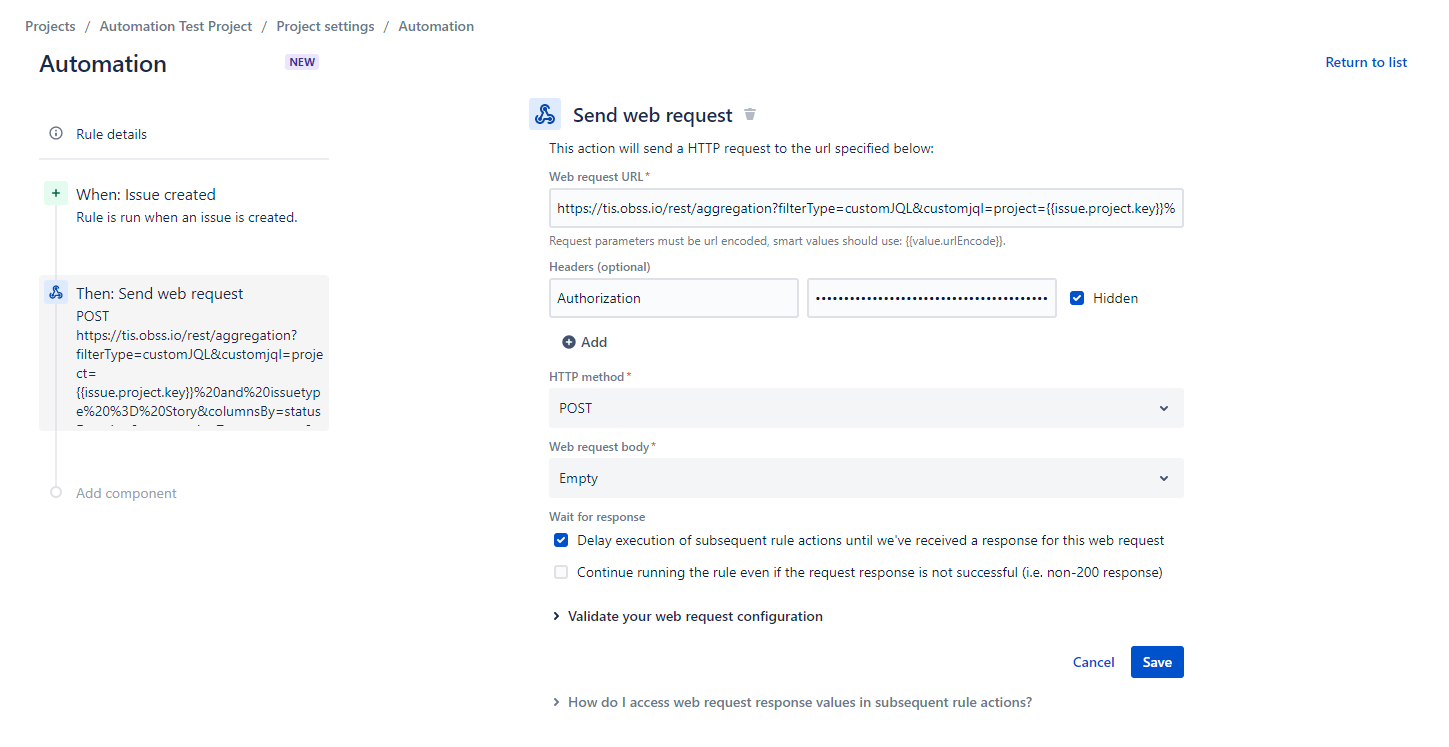Click the Add component circle marker
1449x747 pixels.
click(x=56, y=493)
